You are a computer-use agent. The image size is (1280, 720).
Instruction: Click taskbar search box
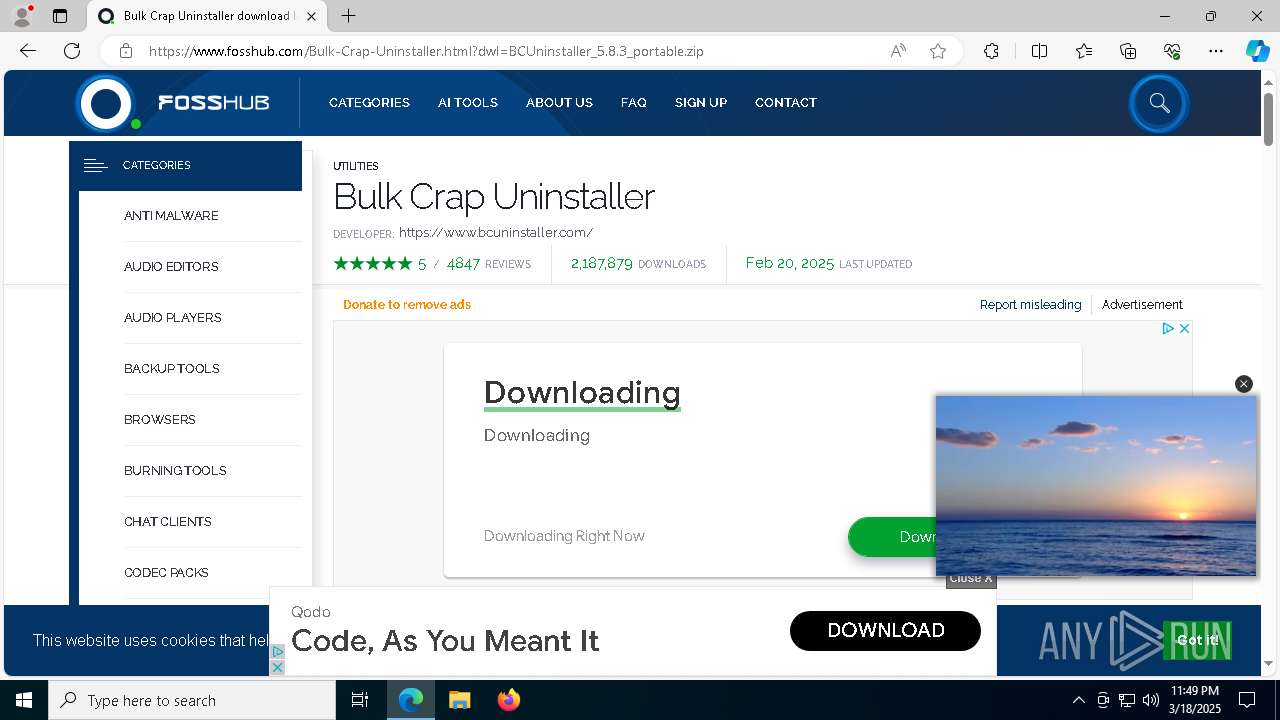point(192,700)
